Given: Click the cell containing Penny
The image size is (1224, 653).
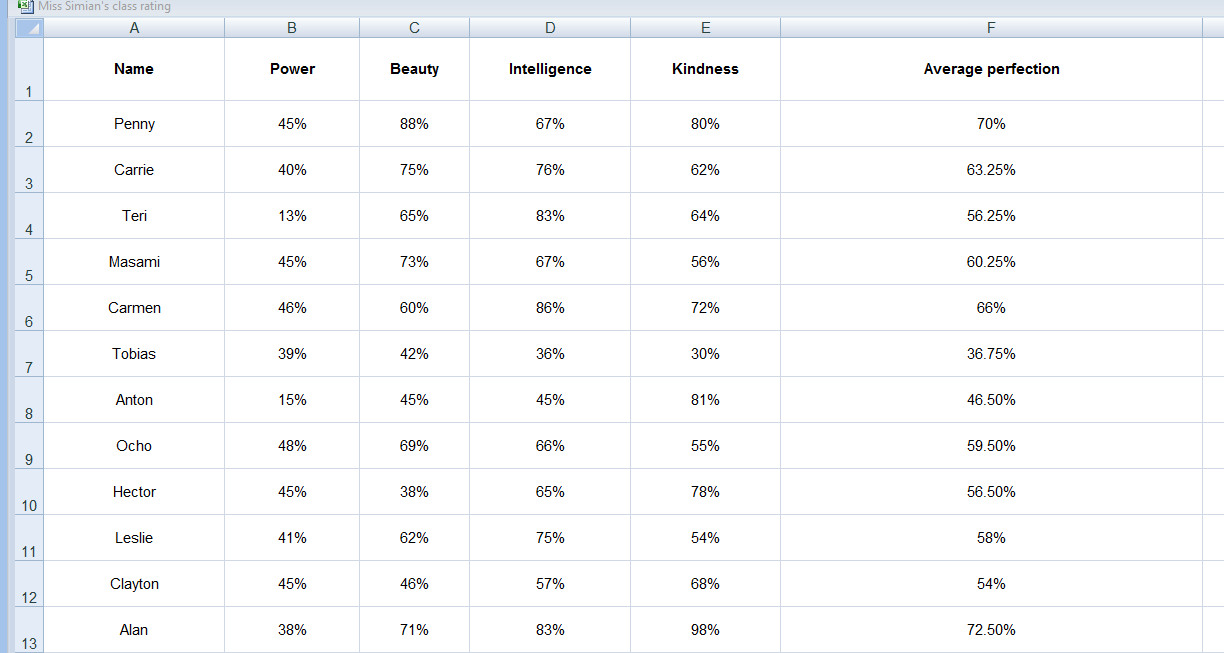Looking at the screenshot, I should (x=133, y=123).
